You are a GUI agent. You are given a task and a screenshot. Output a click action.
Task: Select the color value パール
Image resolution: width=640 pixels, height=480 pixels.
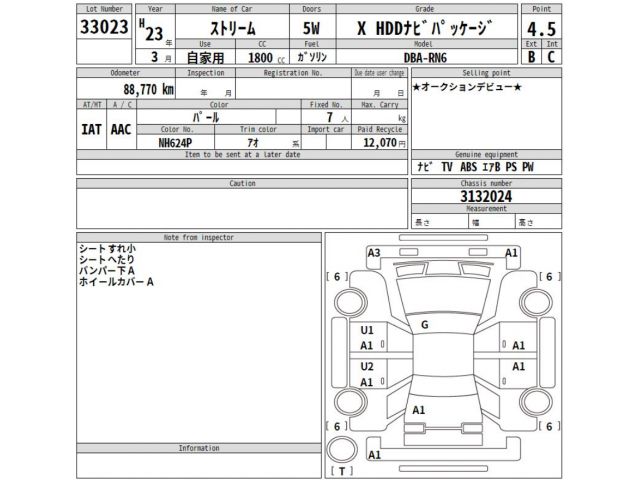(206, 118)
